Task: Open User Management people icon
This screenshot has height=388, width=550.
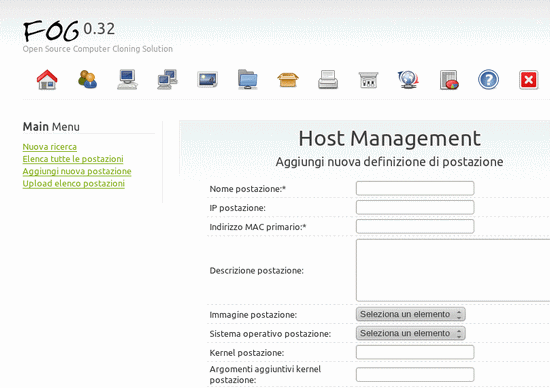Action: (87, 80)
